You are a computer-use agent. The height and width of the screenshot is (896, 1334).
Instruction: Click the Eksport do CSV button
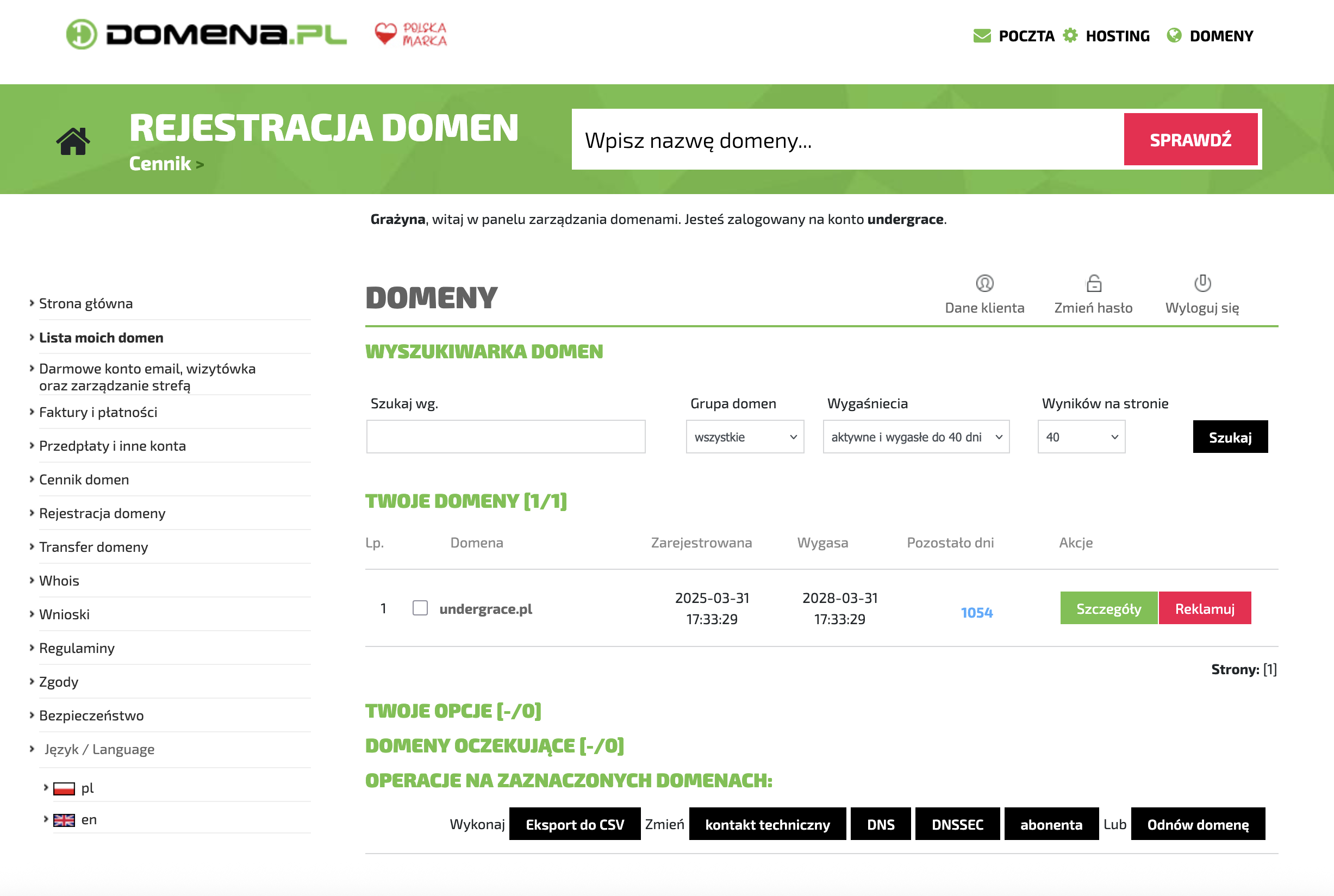[x=574, y=824]
